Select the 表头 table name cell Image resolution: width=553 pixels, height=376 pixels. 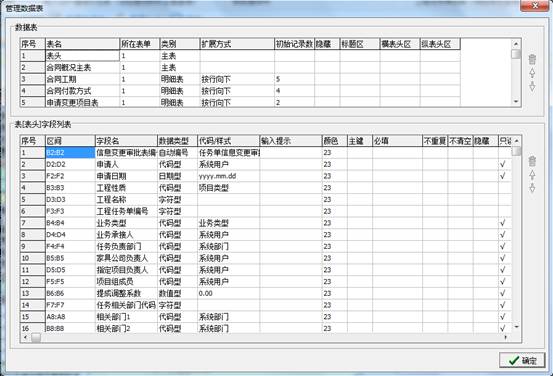pos(83,56)
